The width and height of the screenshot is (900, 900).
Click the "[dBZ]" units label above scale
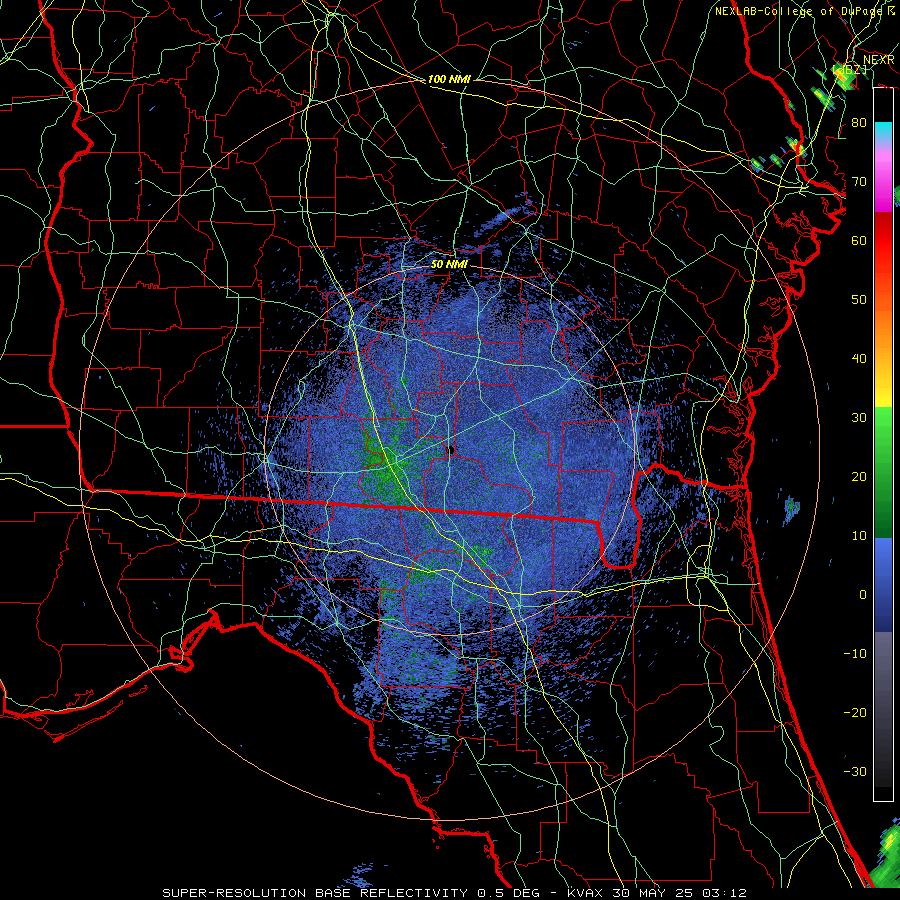(x=849, y=69)
